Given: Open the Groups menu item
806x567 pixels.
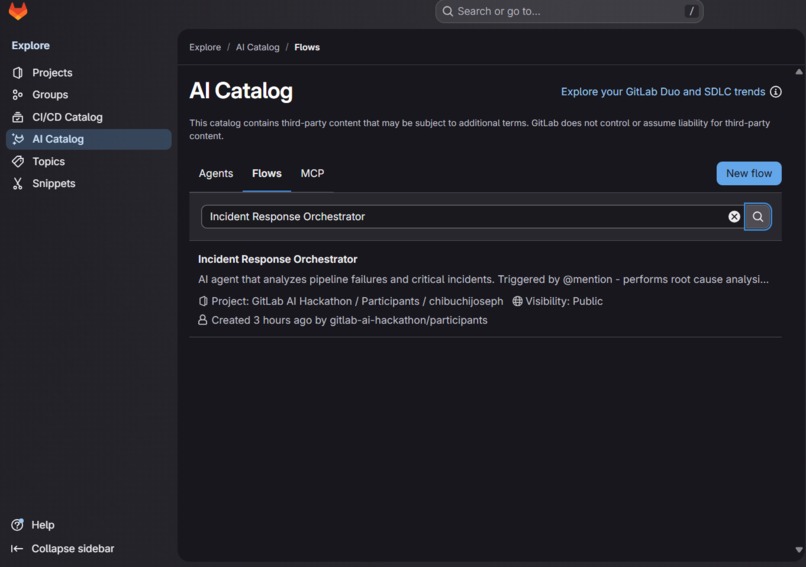Looking at the screenshot, I should [88, 95].
